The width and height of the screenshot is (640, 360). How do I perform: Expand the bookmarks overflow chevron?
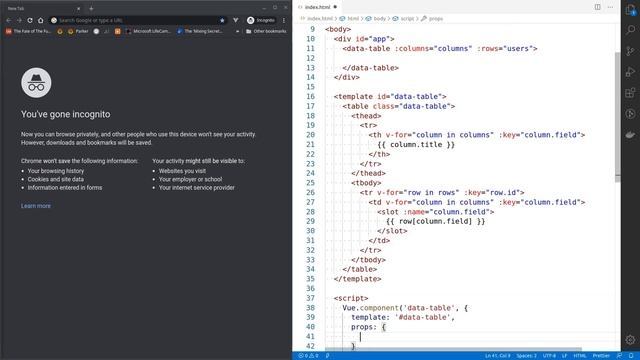coord(238,31)
